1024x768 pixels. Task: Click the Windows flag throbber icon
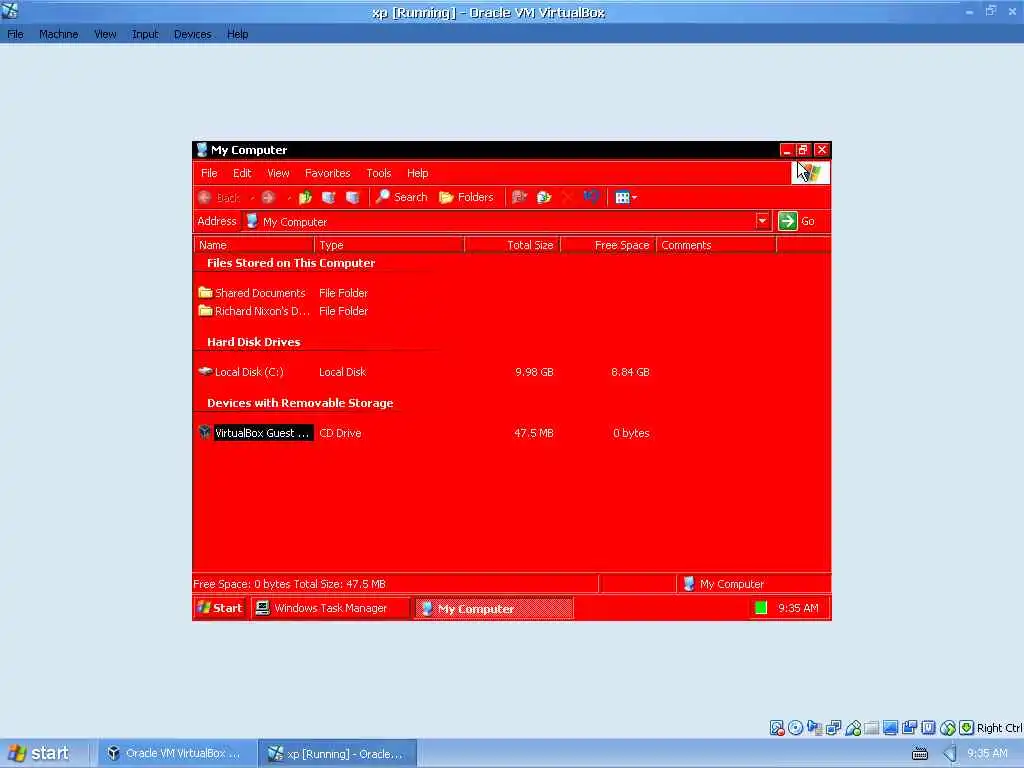(810, 172)
